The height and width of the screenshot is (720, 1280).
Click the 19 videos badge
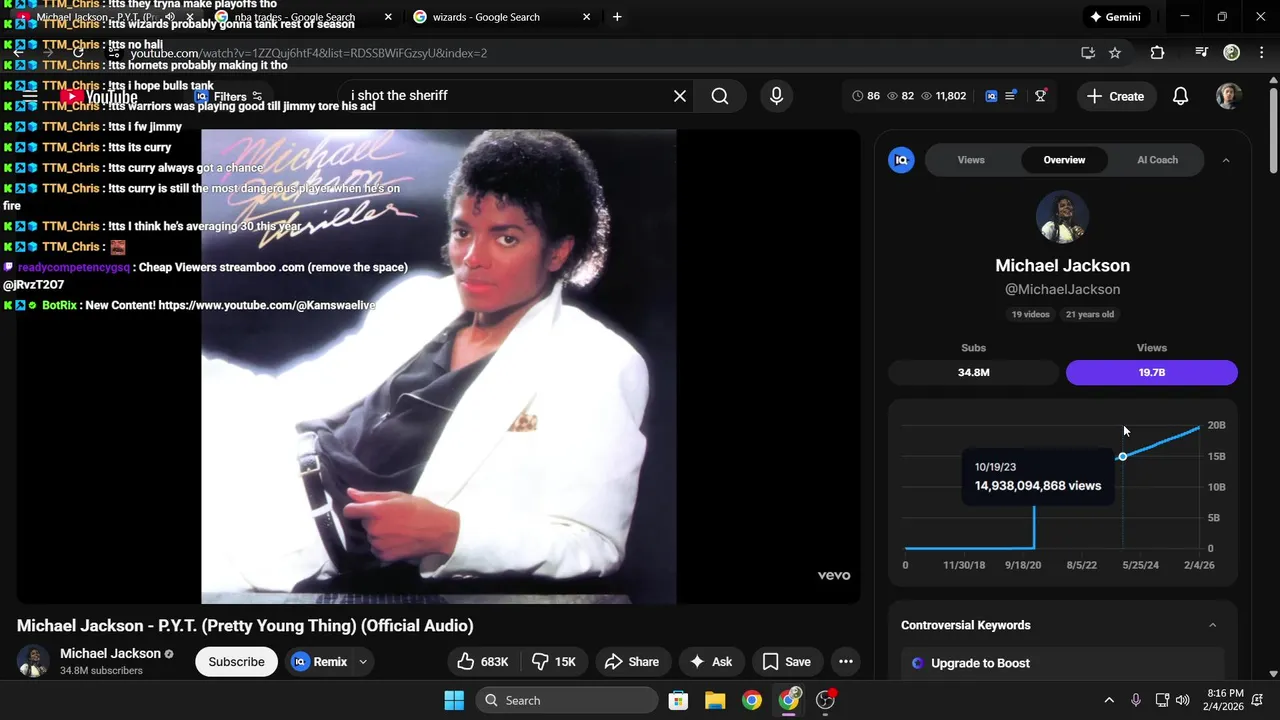point(1031,314)
